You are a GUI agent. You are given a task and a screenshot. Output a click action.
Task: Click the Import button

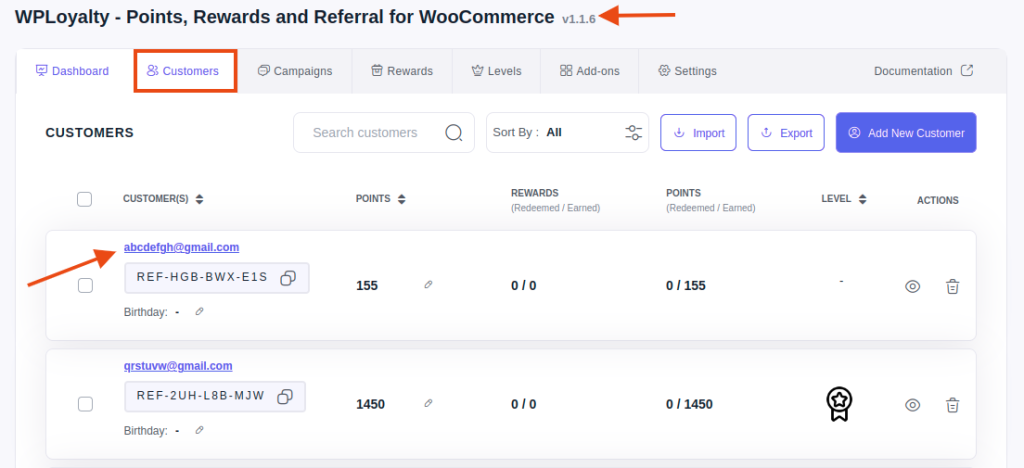pos(698,133)
